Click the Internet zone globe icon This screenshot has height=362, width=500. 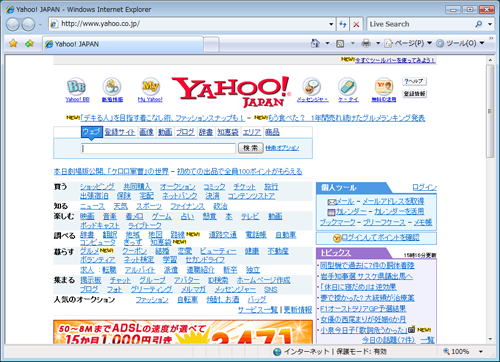[277, 352]
